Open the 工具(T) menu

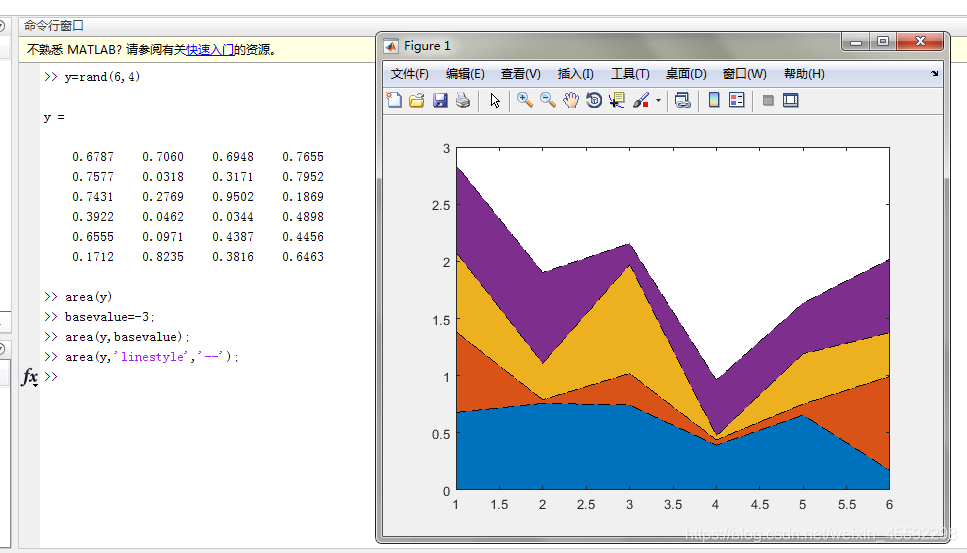(x=630, y=74)
